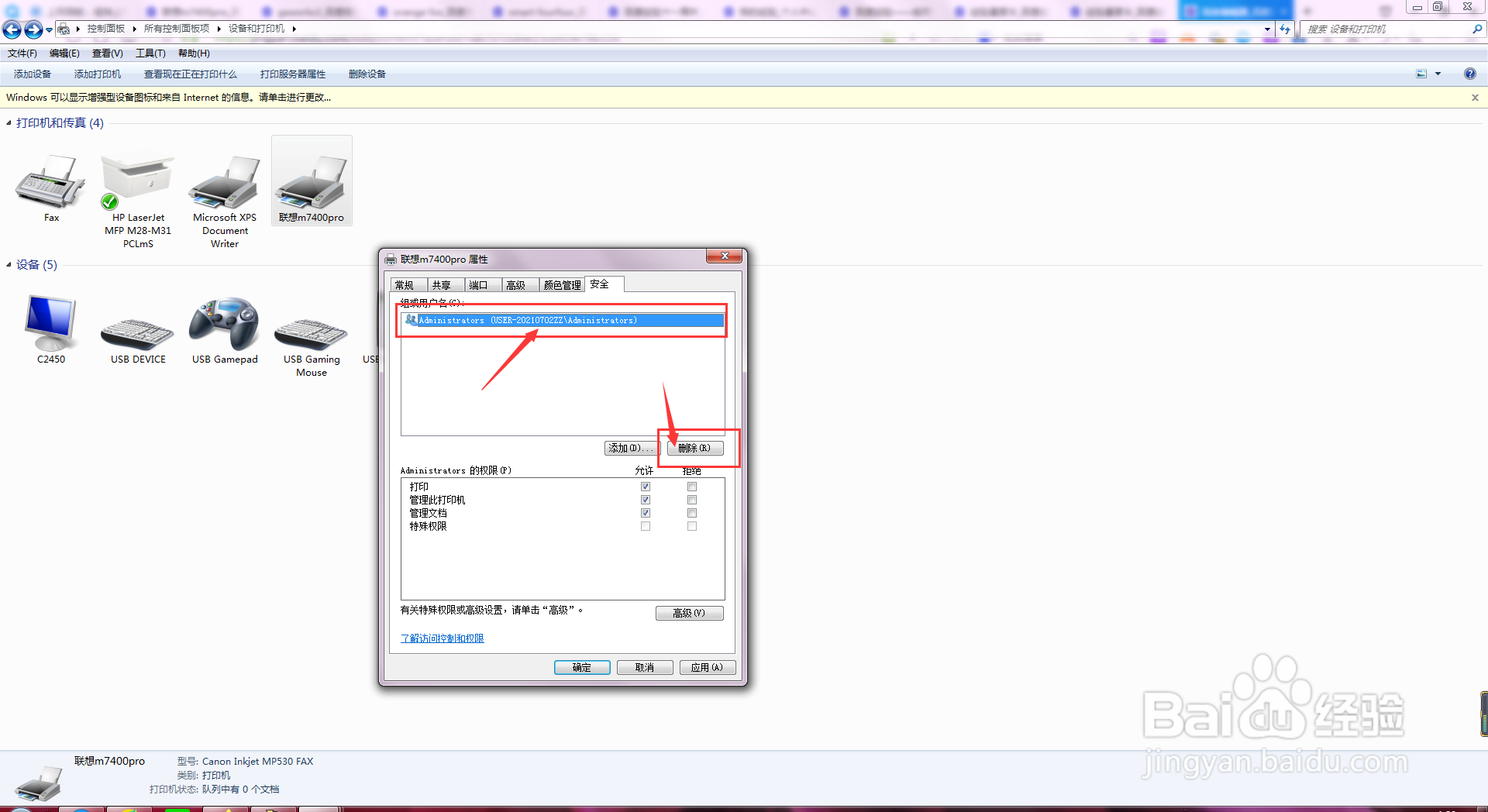Toggle Deny checkbox for 打印 permission
The image size is (1488, 812).
point(692,487)
